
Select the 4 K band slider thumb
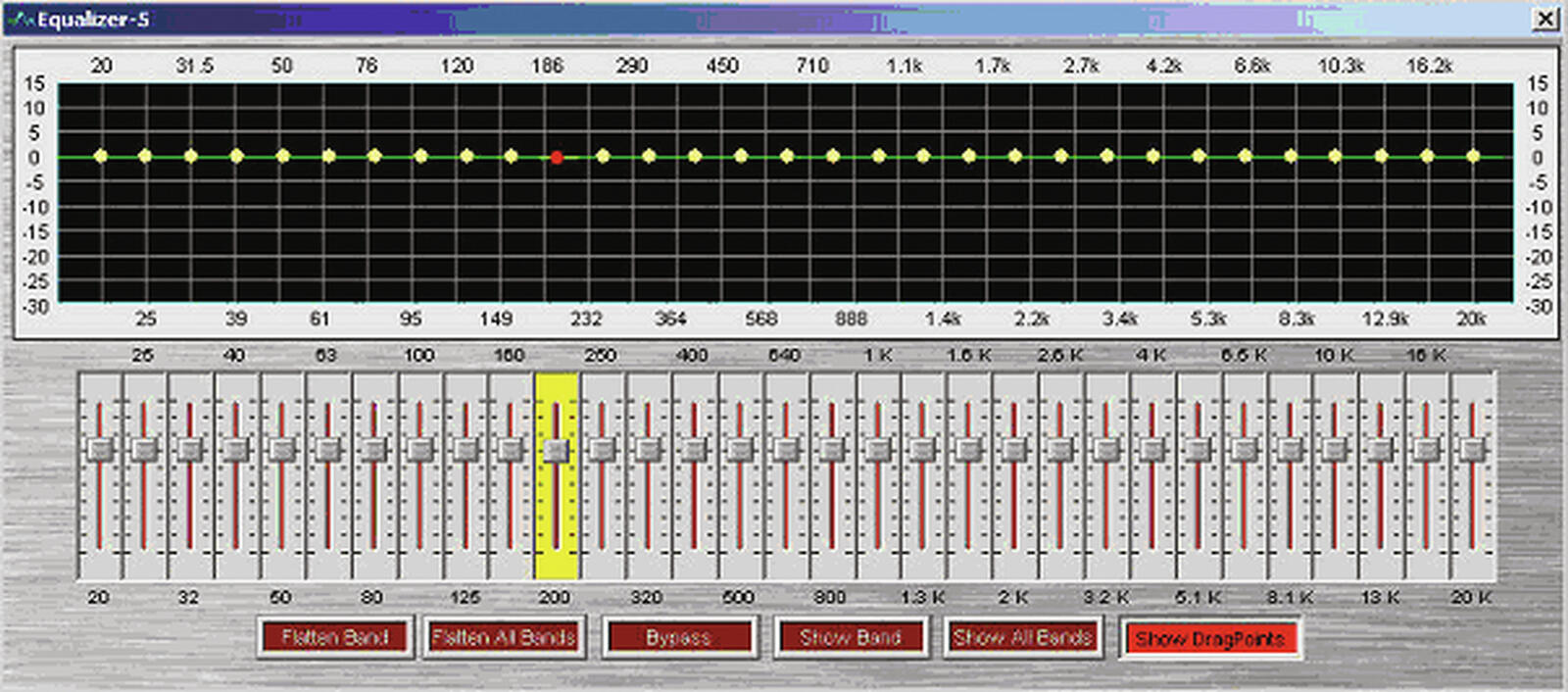[x=1152, y=450]
